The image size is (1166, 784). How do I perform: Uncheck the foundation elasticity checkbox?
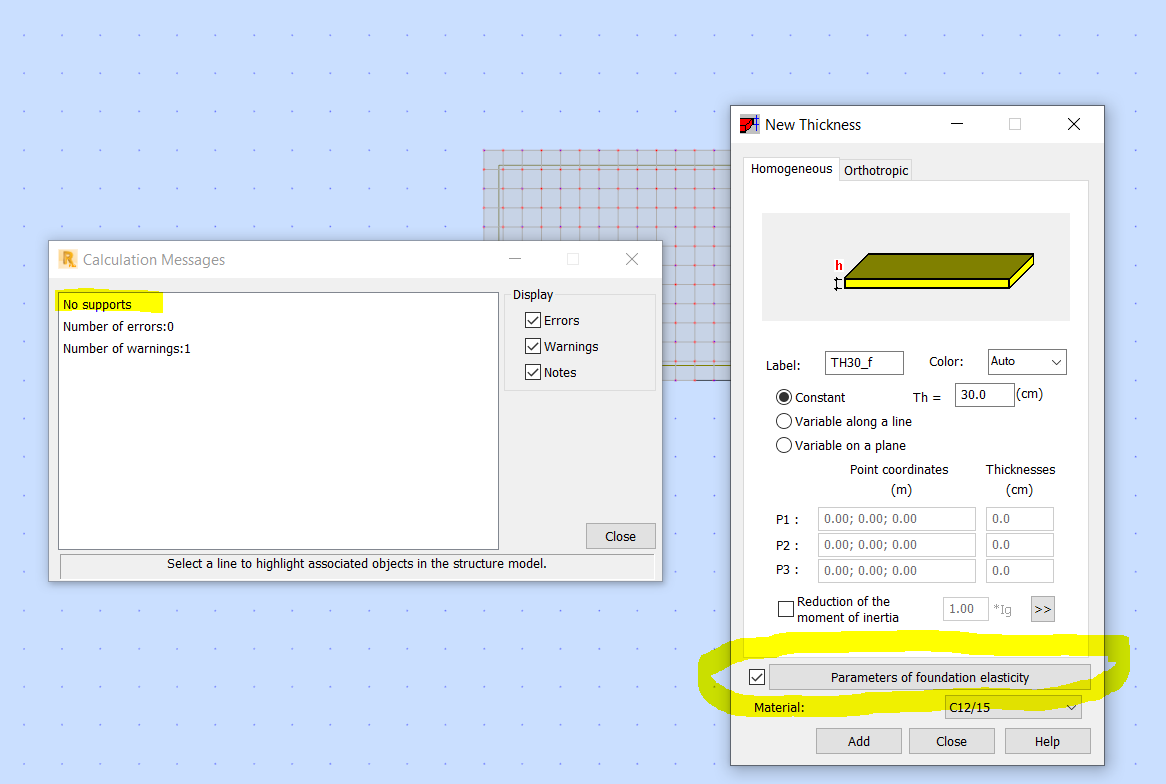[x=757, y=676]
